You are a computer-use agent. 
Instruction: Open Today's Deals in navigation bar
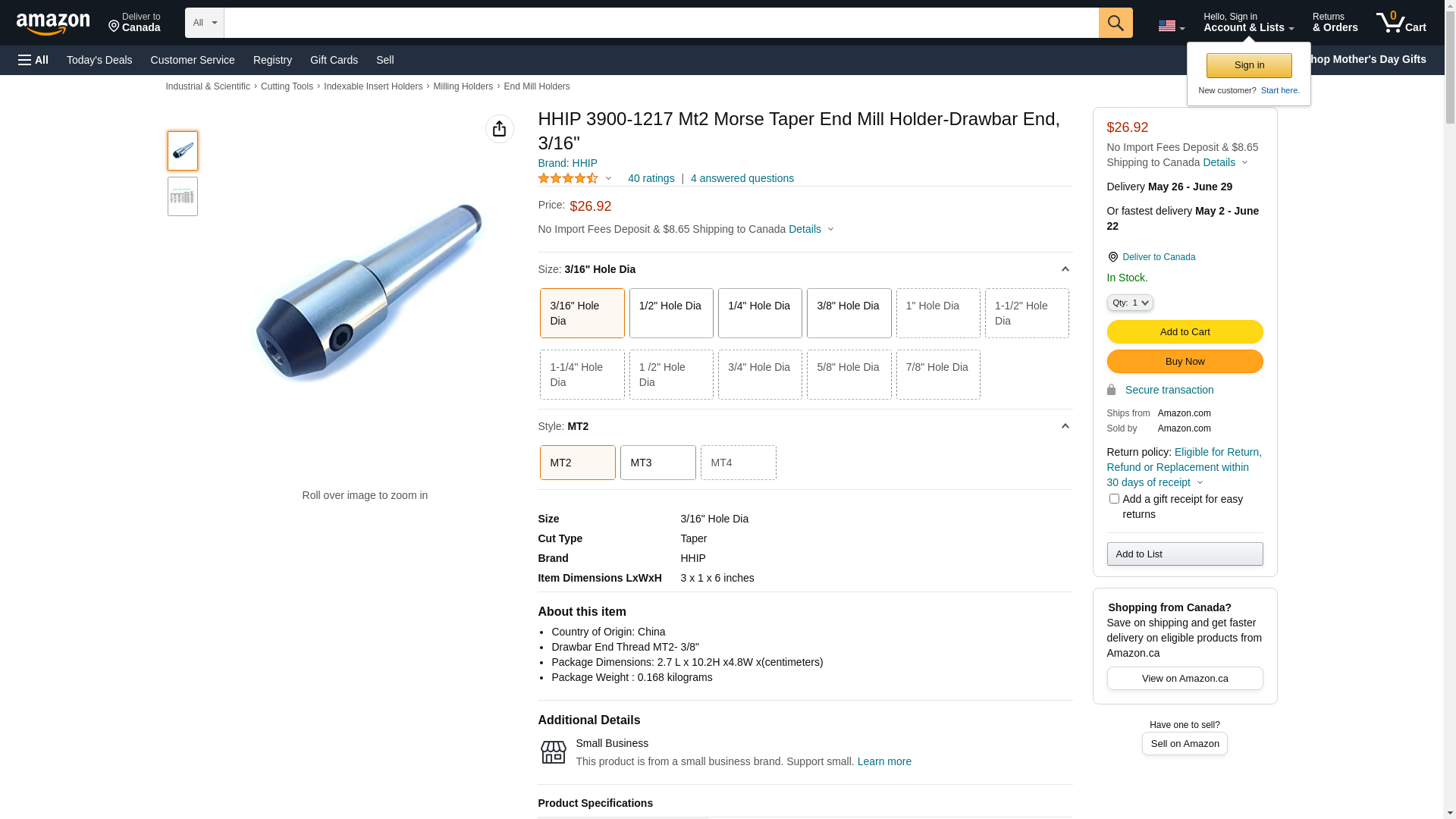(99, 60)
